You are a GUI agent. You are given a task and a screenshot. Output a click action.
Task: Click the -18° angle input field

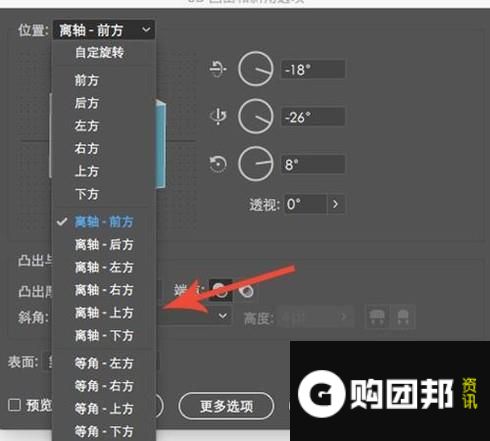point(313,69)
